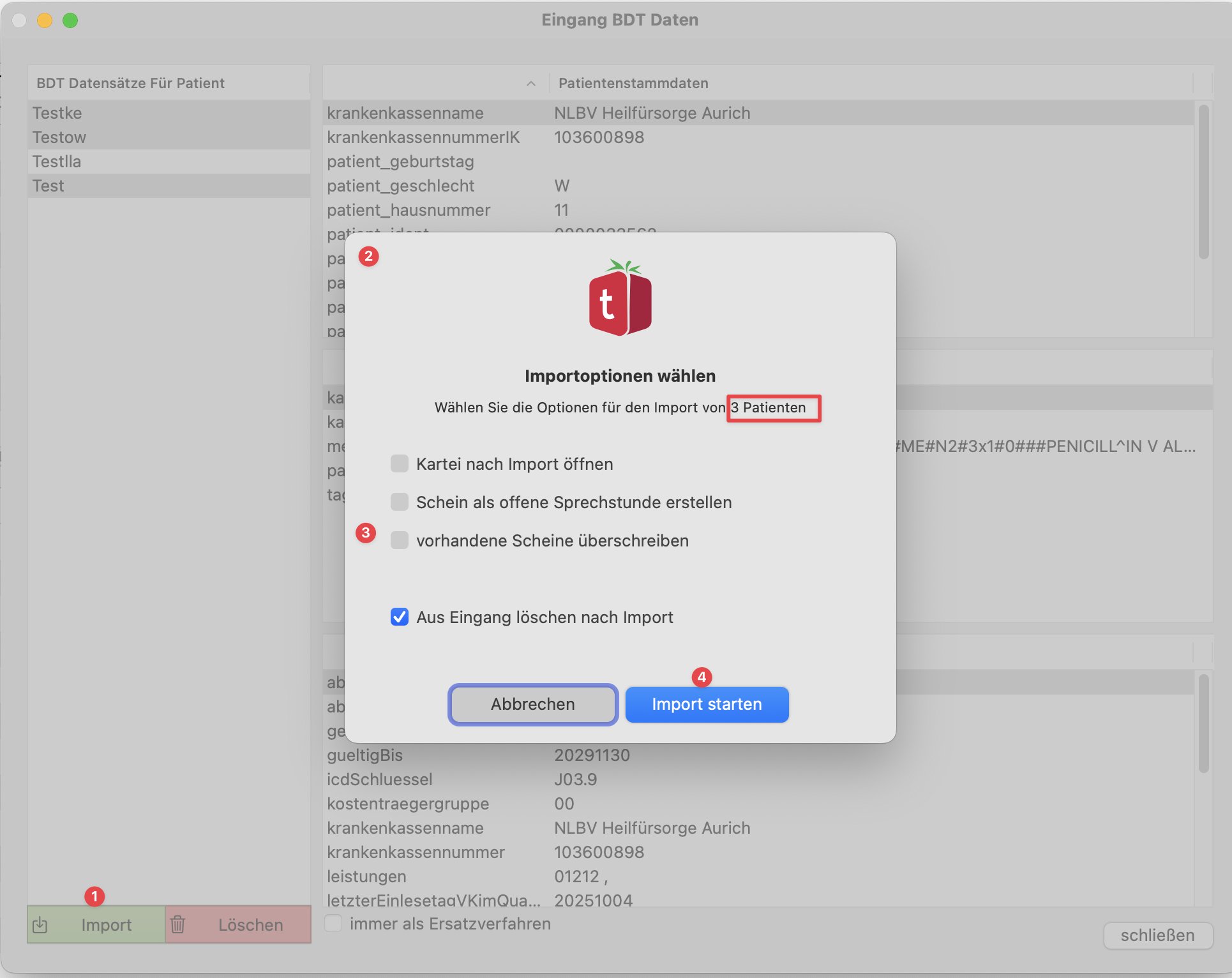The image size is (1232, 978).
Task: Click the tomedo strawberry logo icon
Action: click(620, 299)
